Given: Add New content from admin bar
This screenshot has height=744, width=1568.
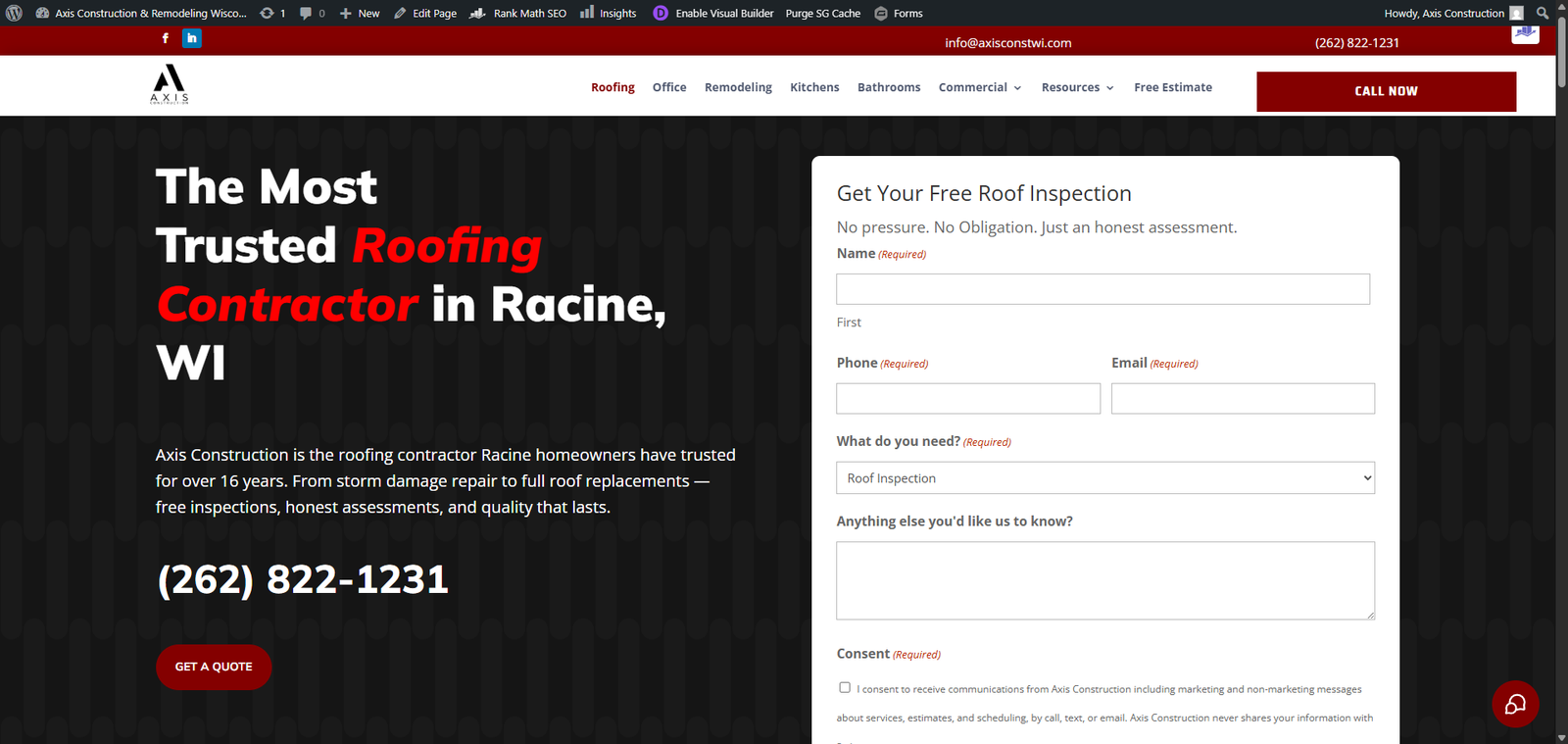Looking at the screenshot, I should (x=360, y=13).
